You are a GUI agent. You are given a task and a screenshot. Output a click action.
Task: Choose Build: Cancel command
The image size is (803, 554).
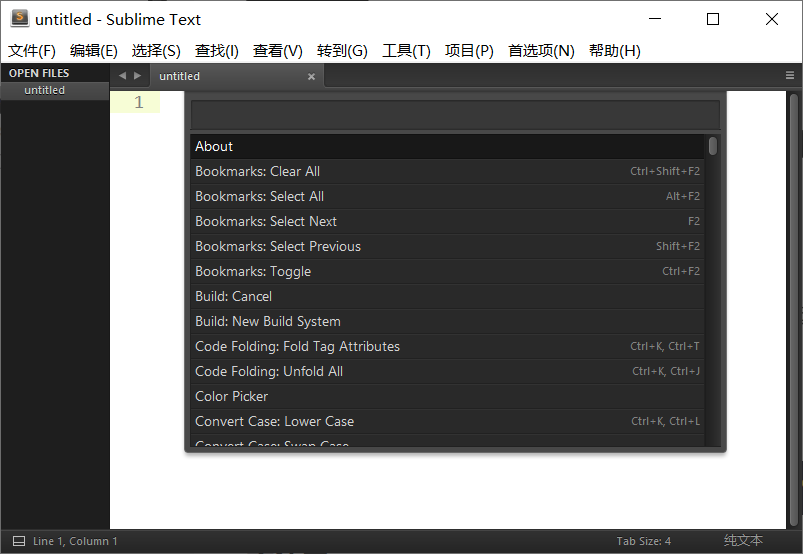click(x=447, y=296)
